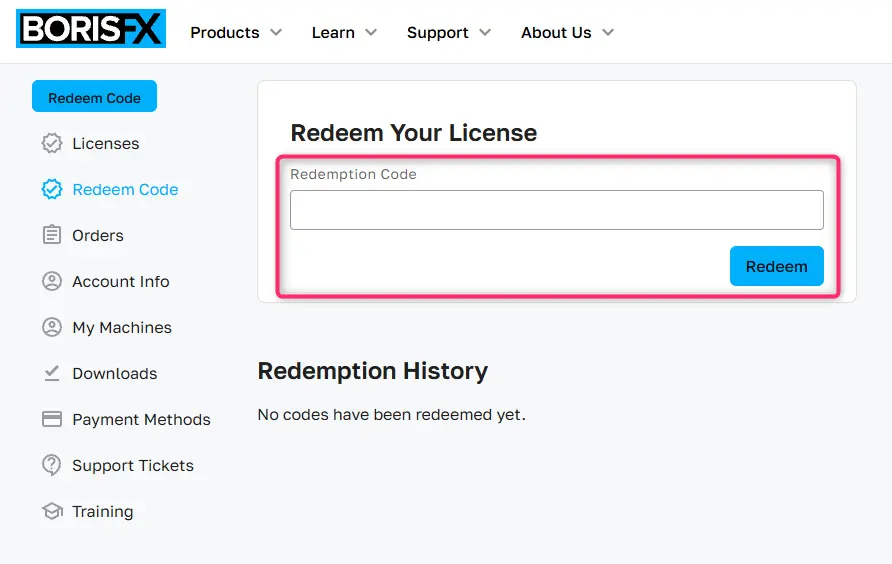Focus the Redemption Code input field

tap(556, 210)
